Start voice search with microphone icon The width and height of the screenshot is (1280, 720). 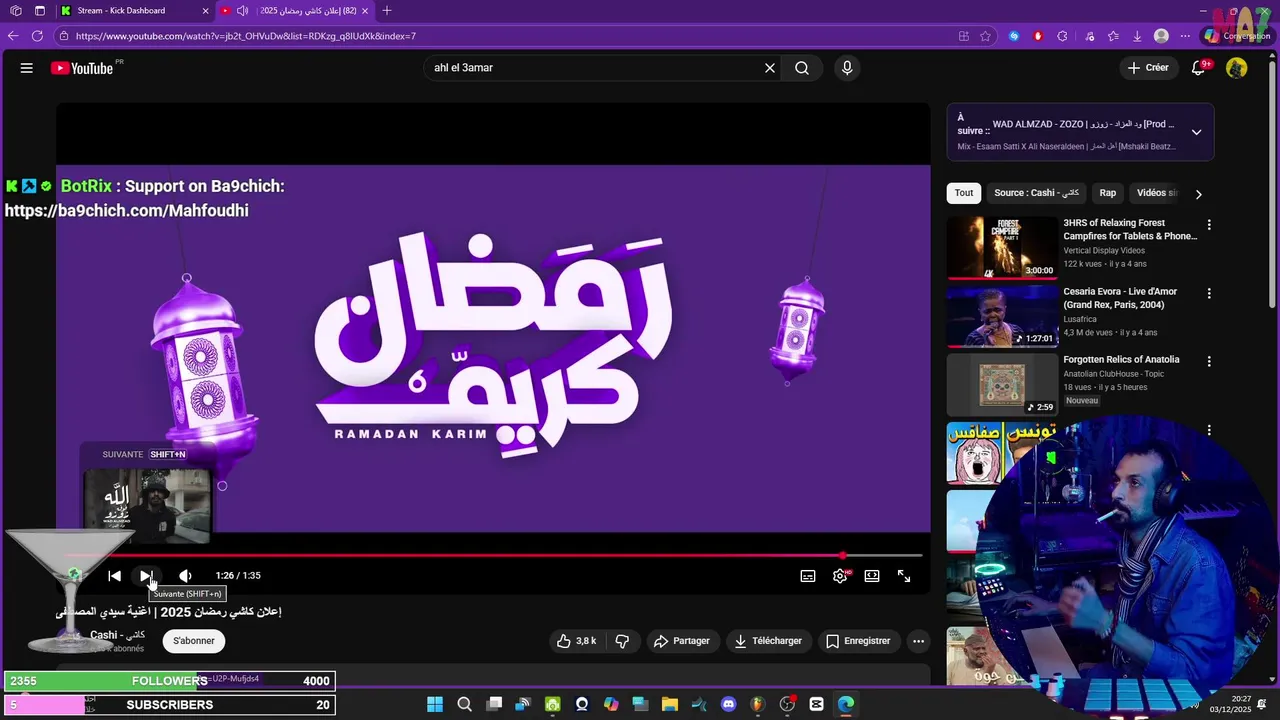(x=847, y=68)
